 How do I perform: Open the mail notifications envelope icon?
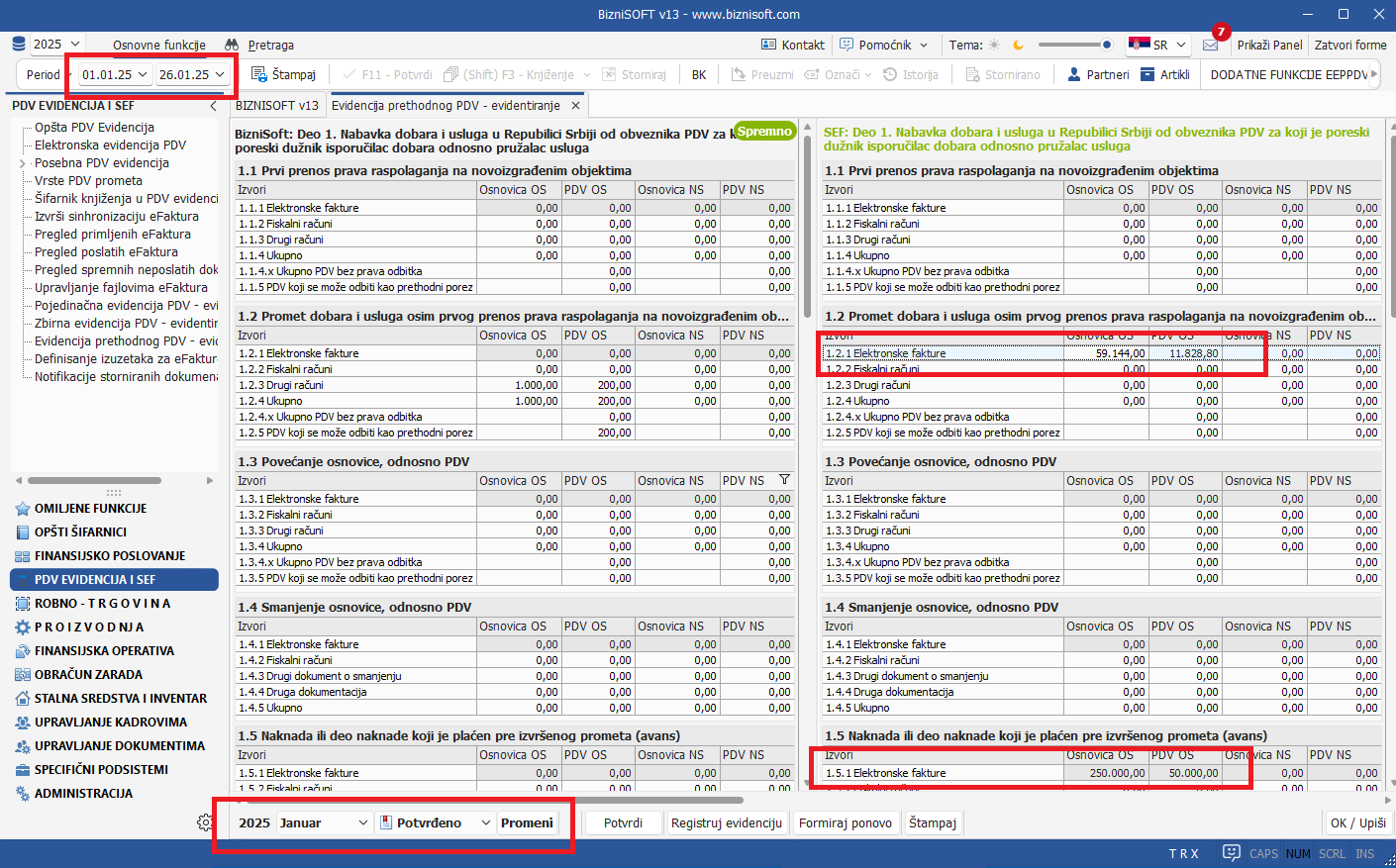pos(1210,46)
